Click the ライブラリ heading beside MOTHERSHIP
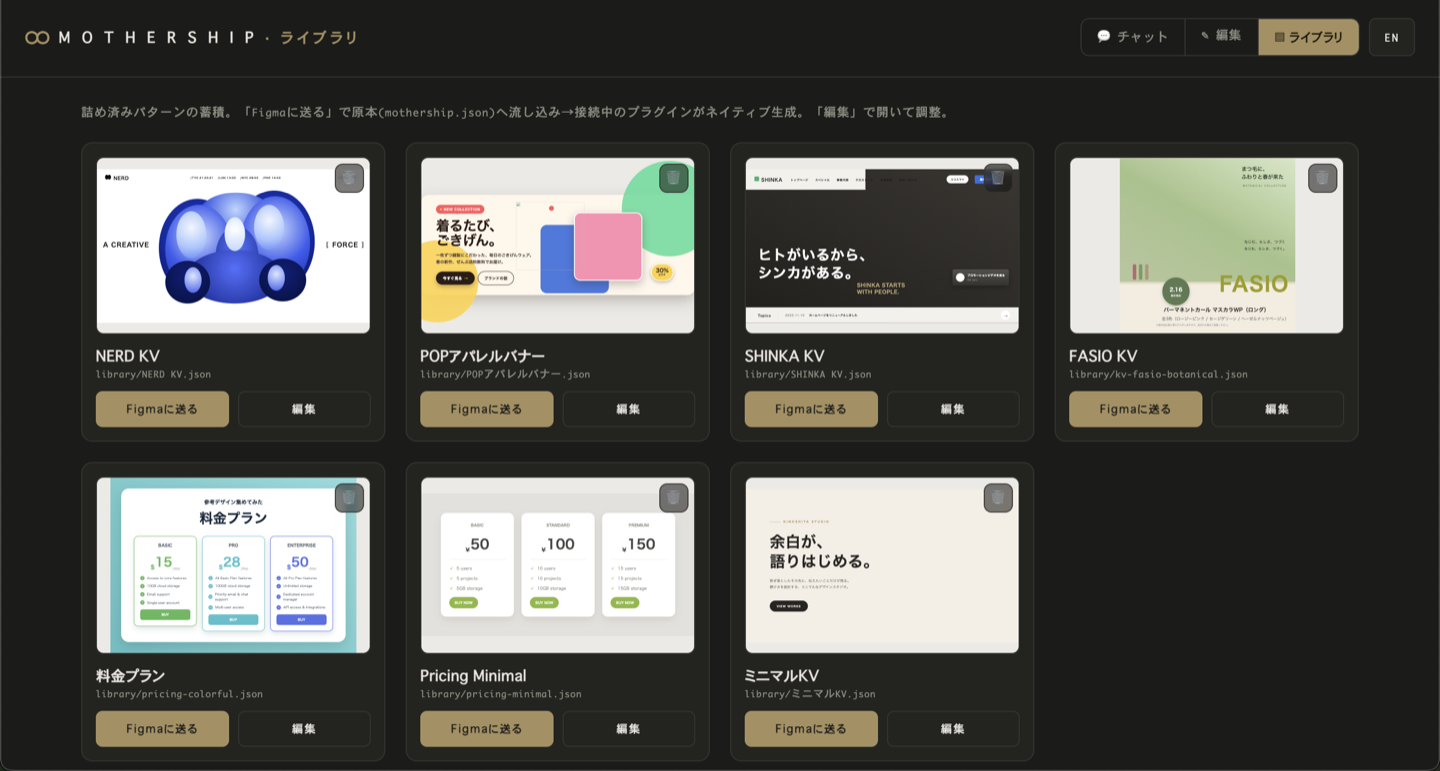The width and height of the screenshot is (1440, 771). 319,38
